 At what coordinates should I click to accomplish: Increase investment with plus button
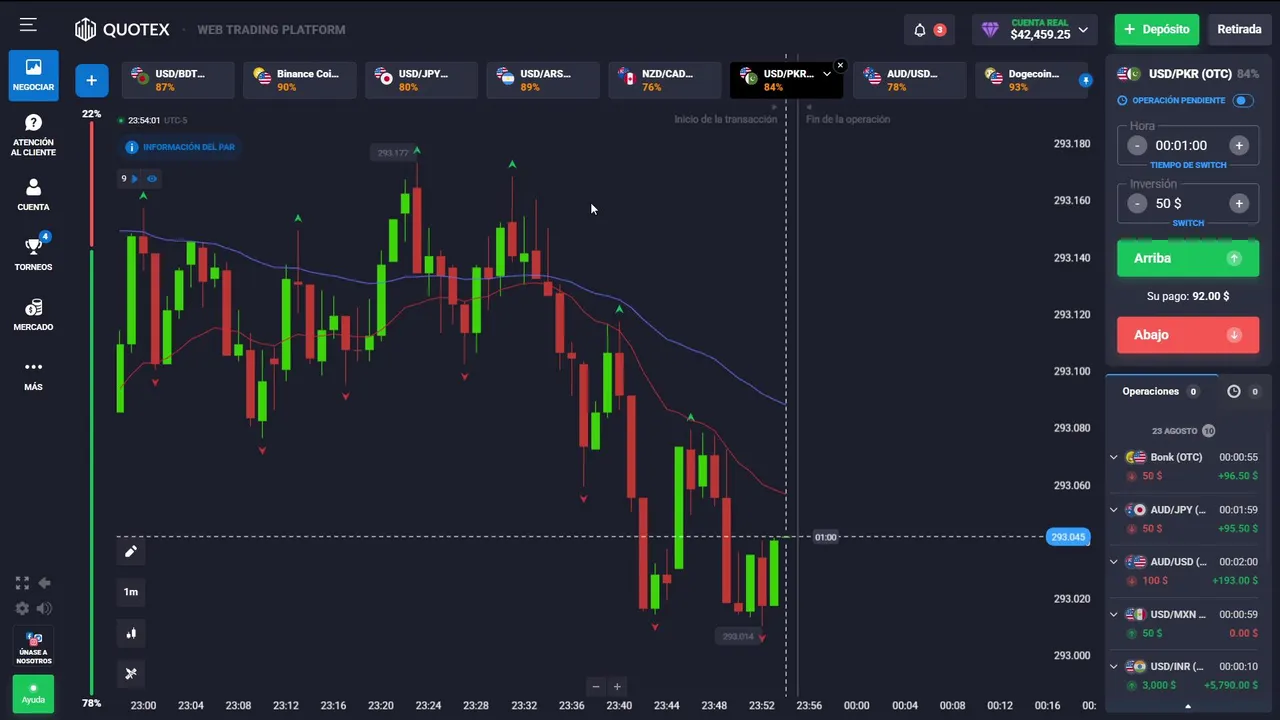coord(1239,203)
